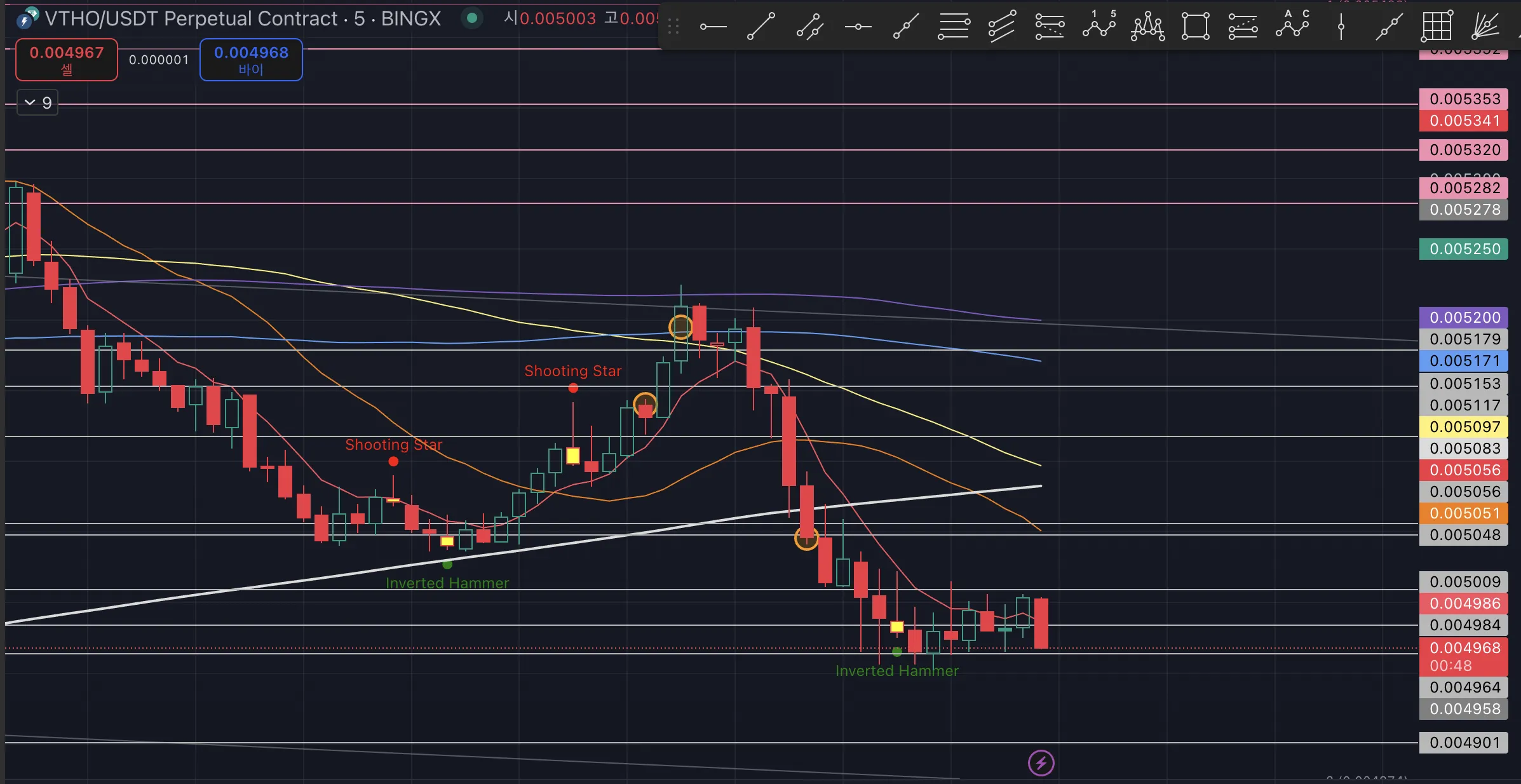Select the white ascending trendline
The height and width of the screenshot is (784, 1521).
point(522,550)
